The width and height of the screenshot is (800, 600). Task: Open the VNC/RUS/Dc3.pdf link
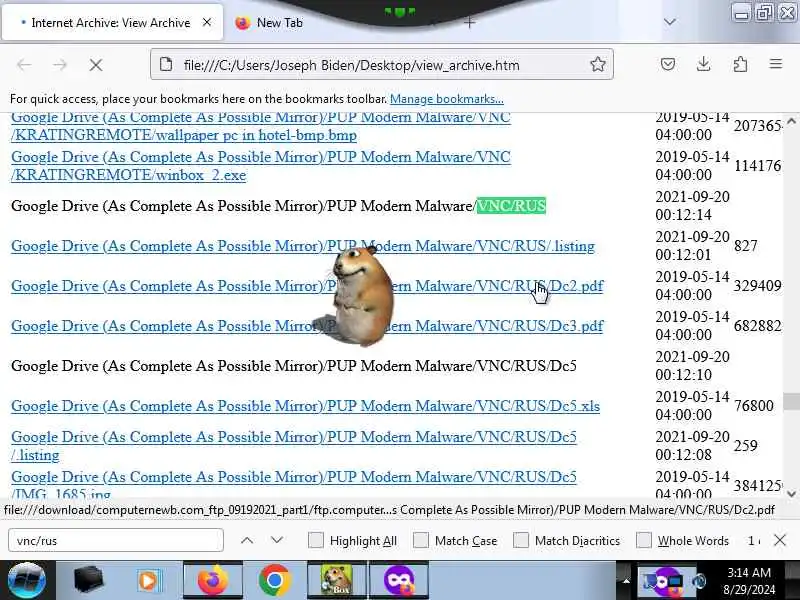(307, 326)
